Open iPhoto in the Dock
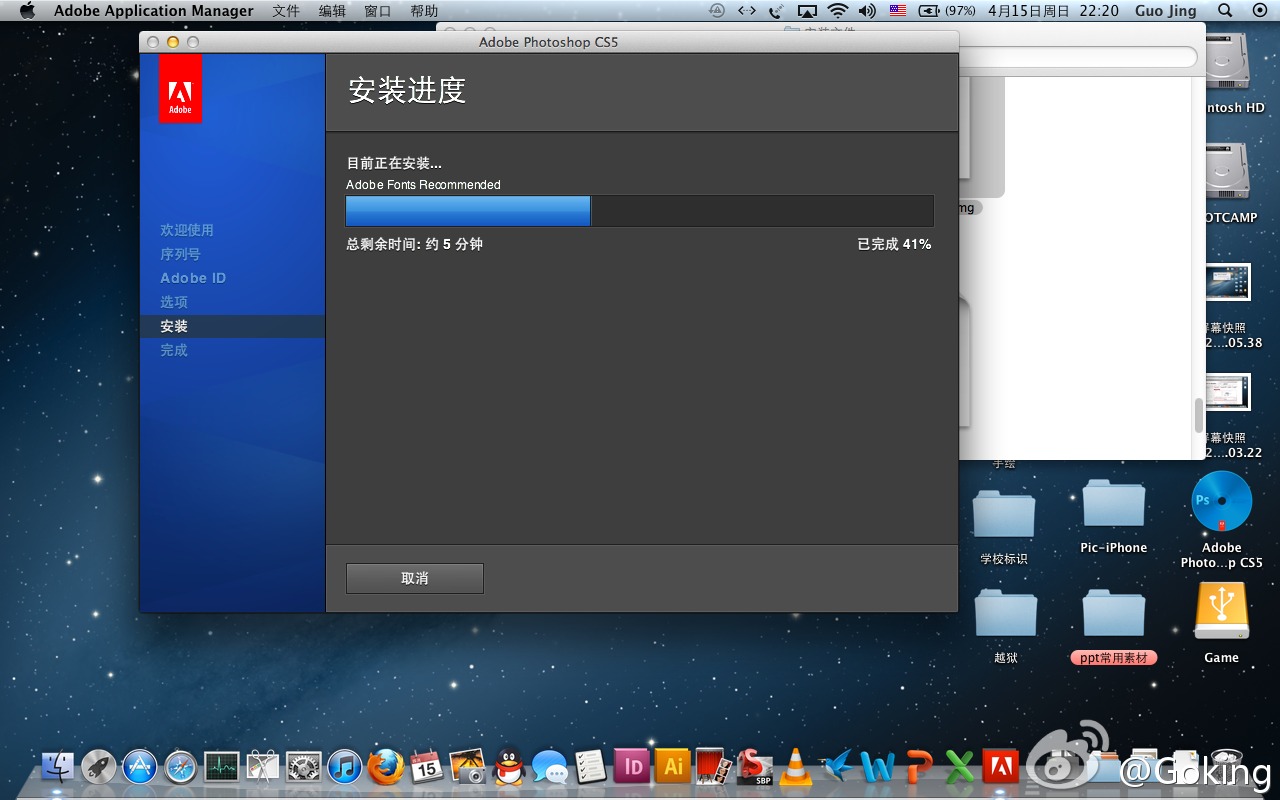Image resolution: width=1280 pixels, height=800 pixels. click(468, 767)
